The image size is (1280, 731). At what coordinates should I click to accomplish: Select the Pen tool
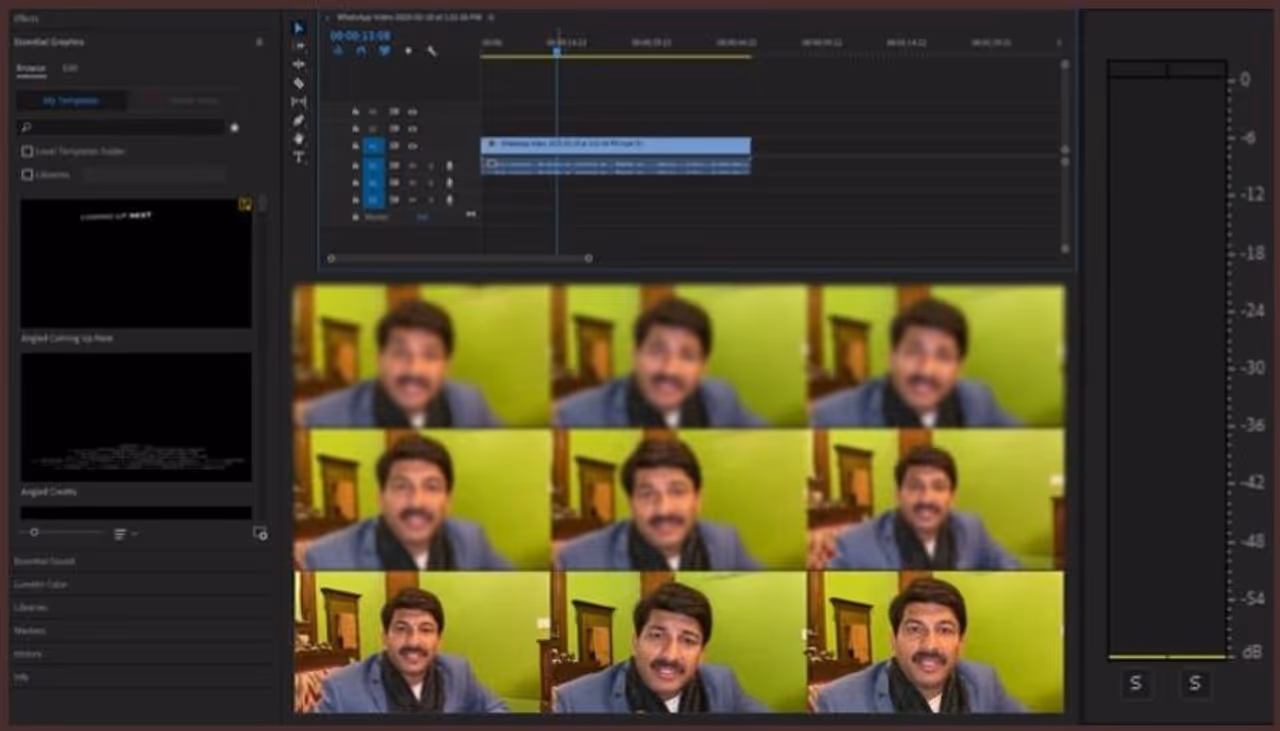click(298, 120)
